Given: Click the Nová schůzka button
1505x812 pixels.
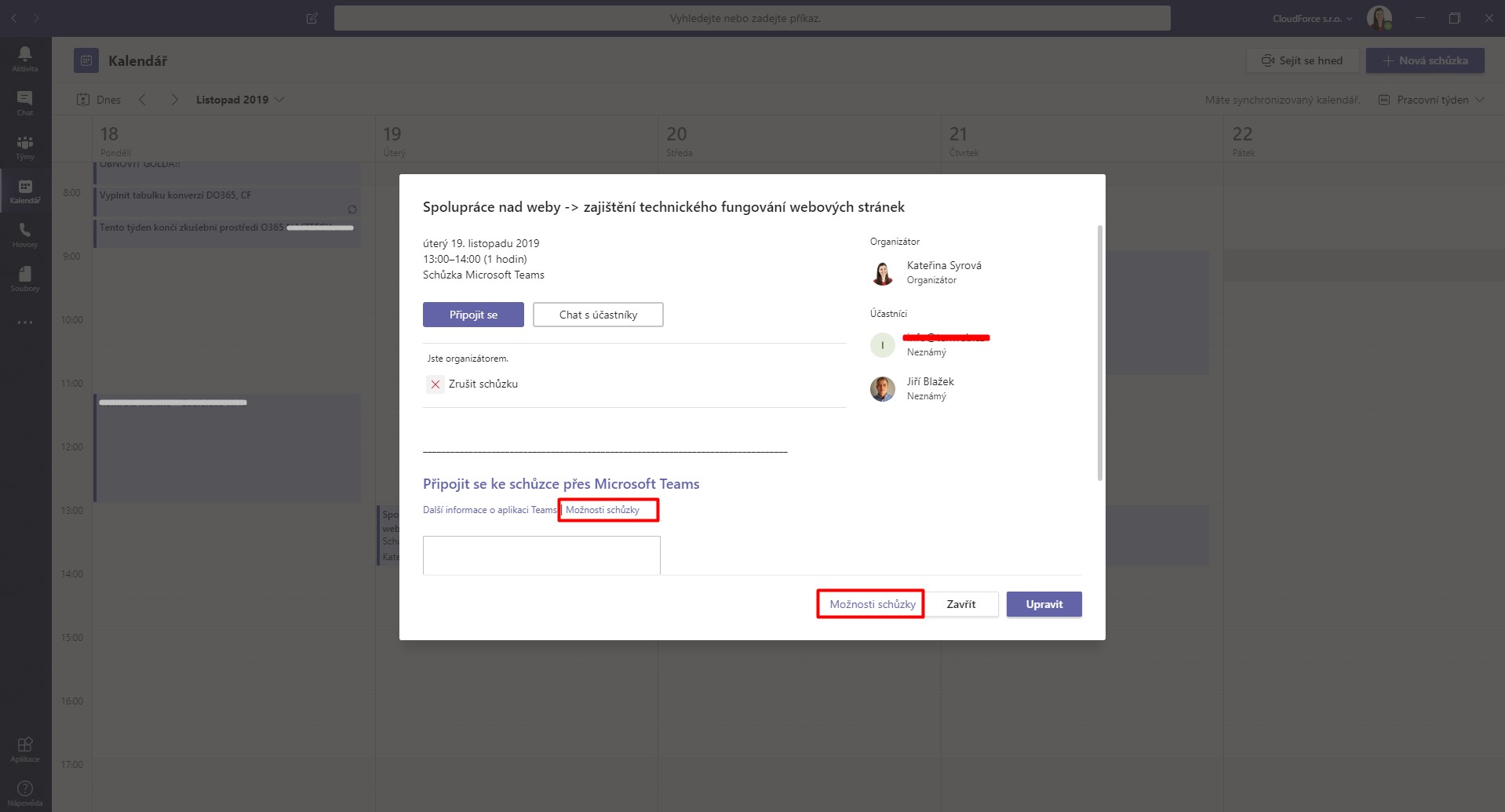Looking at the screenshot, I should (x=1425, y=60).
